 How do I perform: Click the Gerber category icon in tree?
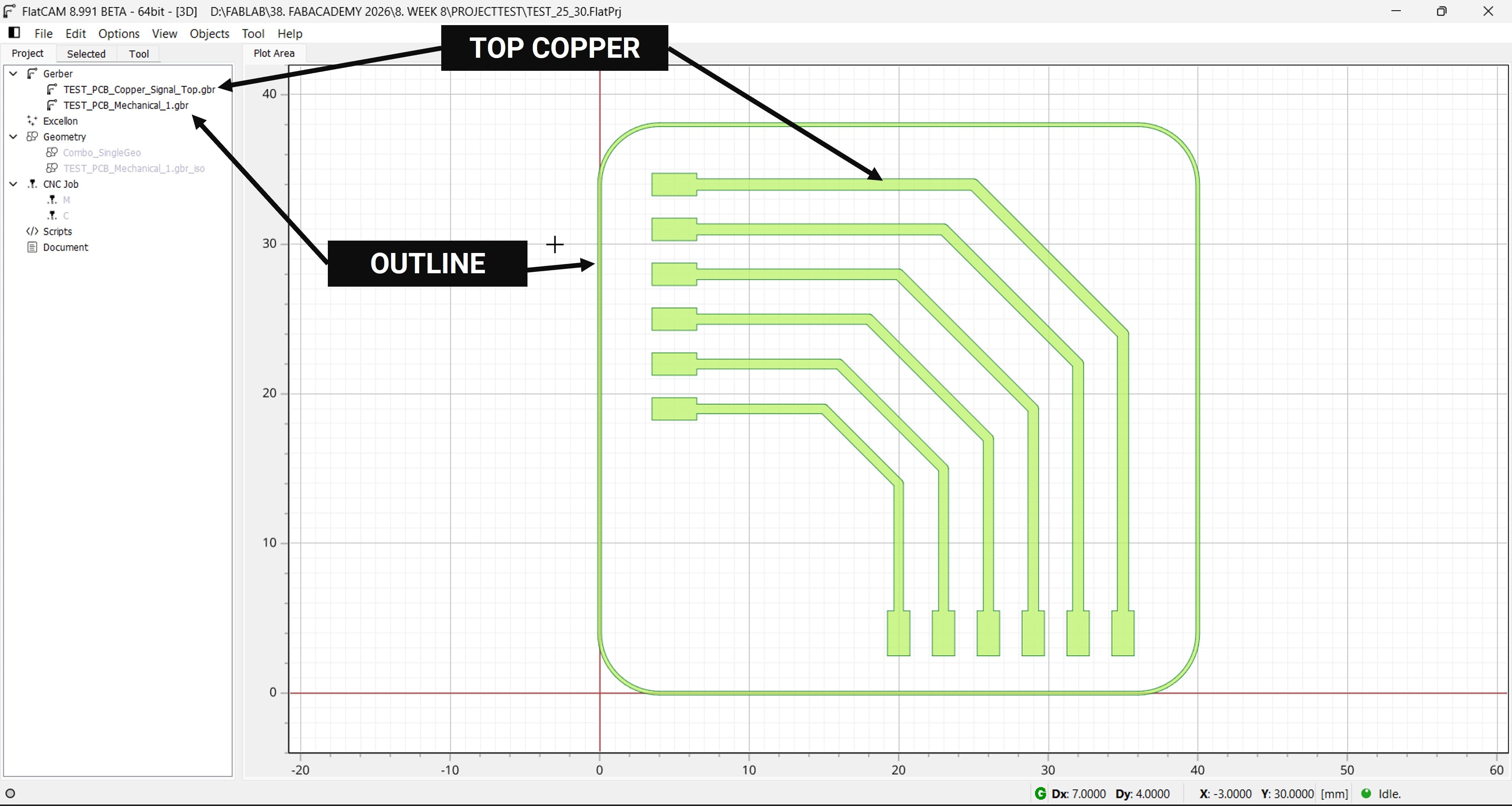[32, 73]
